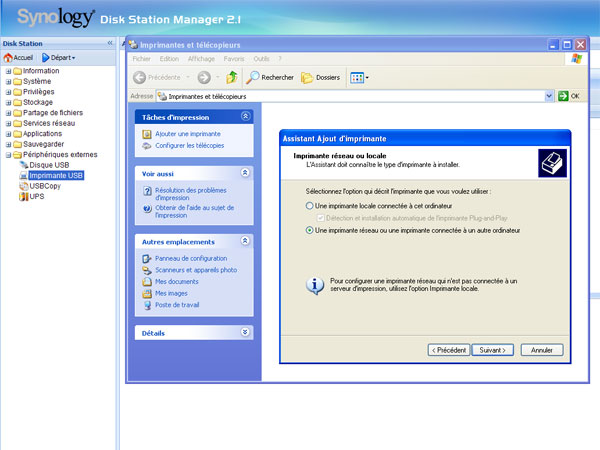Open the Affichage menu
The height and width of the screenshot is (450, 600).
click(201, 59)
